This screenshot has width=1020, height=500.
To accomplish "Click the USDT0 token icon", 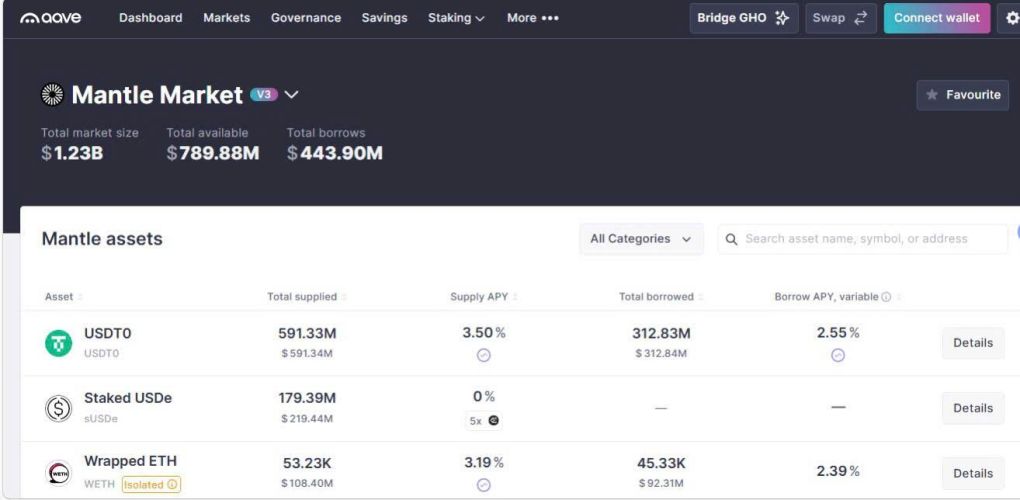I will click(x=59, y=343).
